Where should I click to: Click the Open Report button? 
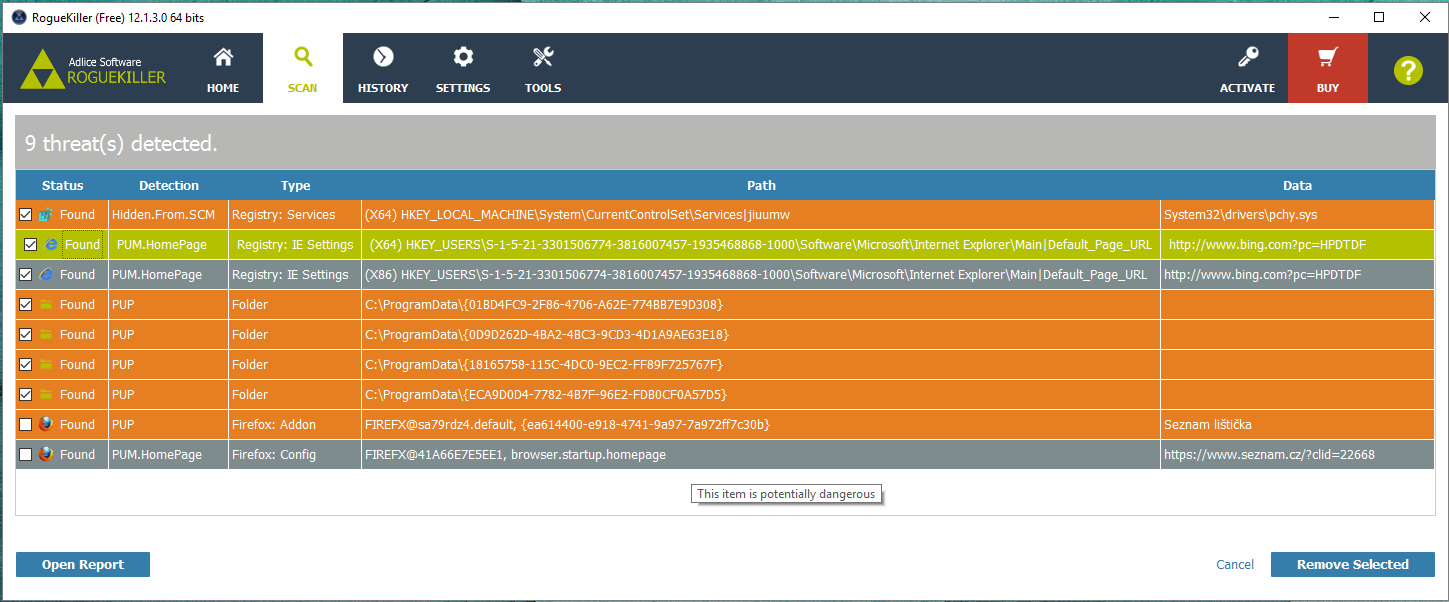(x=83, y=565)
